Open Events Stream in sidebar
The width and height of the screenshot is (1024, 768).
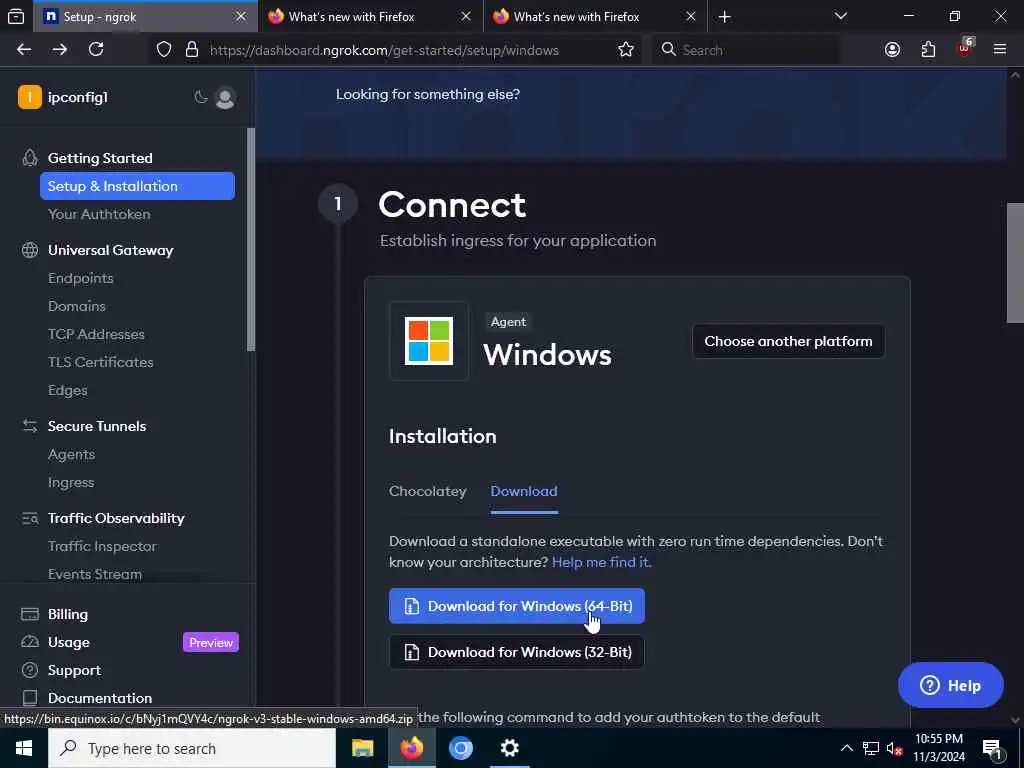pyautogui.click(x=95, y=574)
